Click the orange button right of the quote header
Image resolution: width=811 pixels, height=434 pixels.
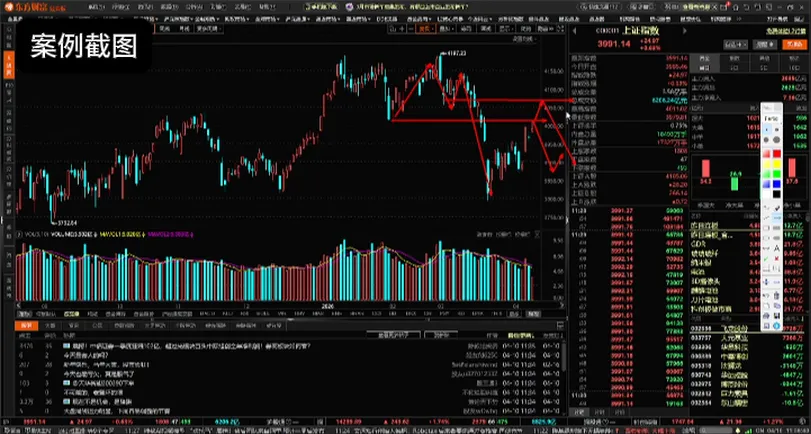794,44
